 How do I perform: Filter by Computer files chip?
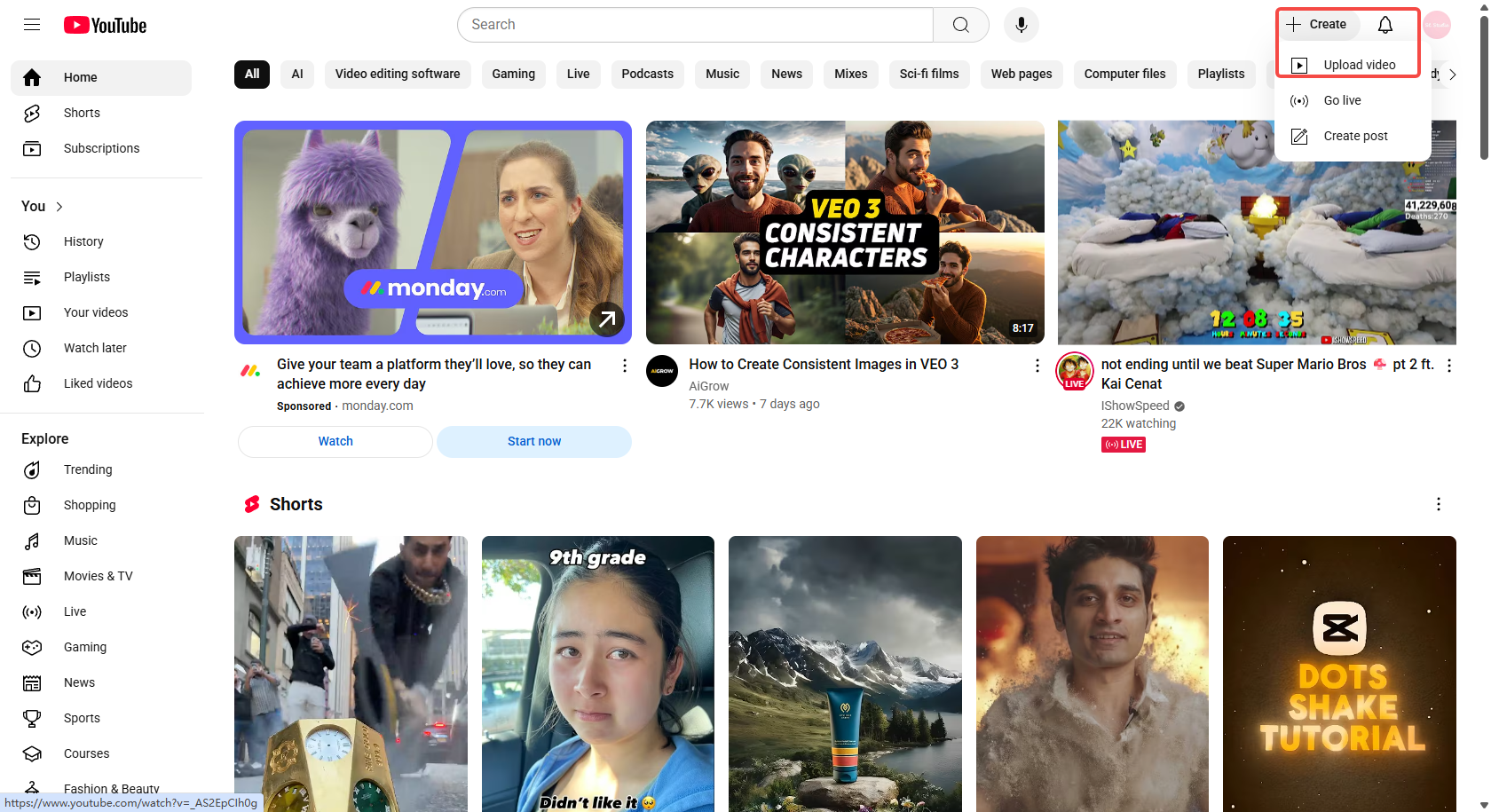[x=1125, y=74]
